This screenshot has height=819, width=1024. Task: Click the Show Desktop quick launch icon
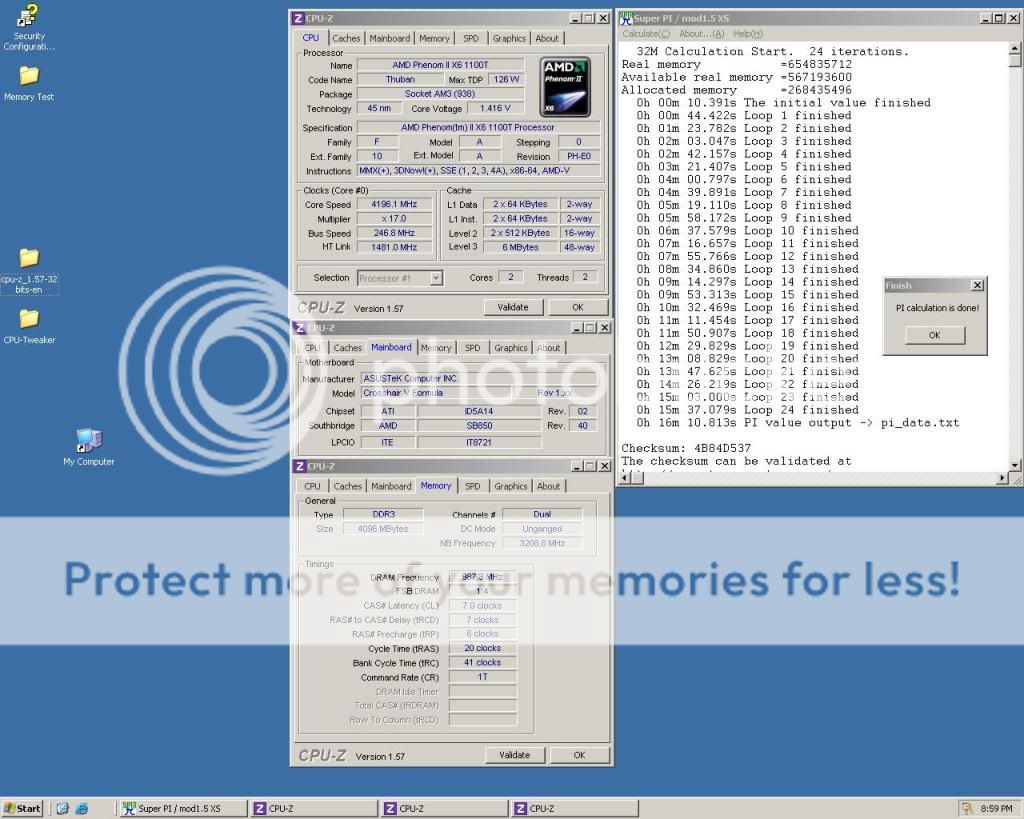[62, 808]
